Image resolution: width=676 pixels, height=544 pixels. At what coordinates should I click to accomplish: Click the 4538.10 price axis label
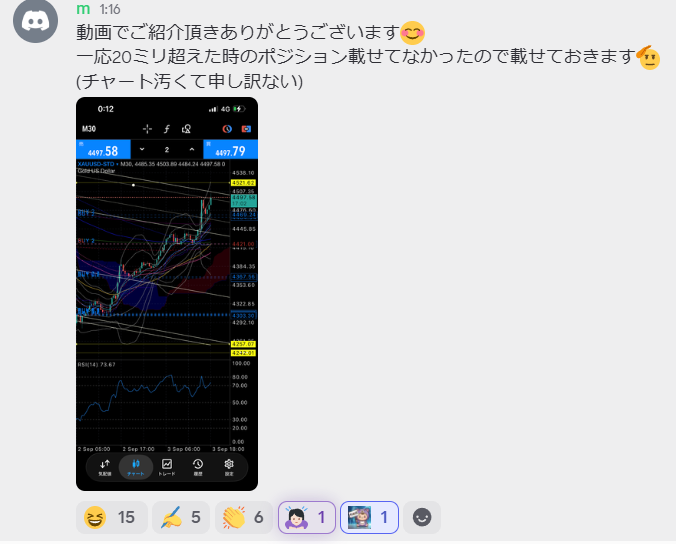coord(243,173)
